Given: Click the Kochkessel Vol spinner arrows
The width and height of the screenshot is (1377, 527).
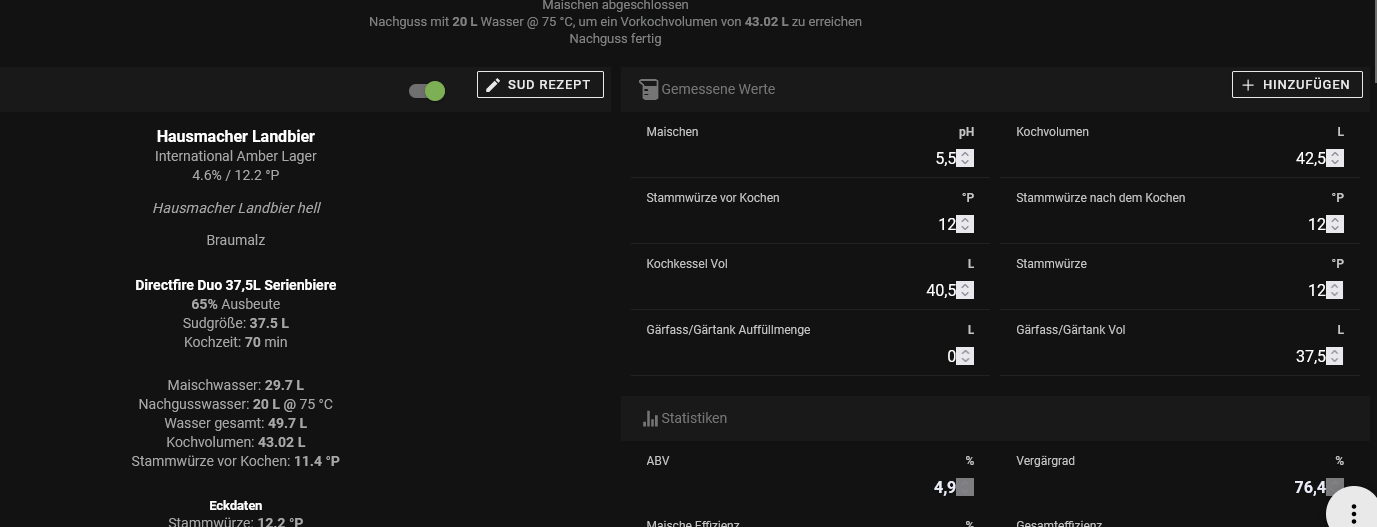Looking at the screenshot, I should [x=965, y=290].
